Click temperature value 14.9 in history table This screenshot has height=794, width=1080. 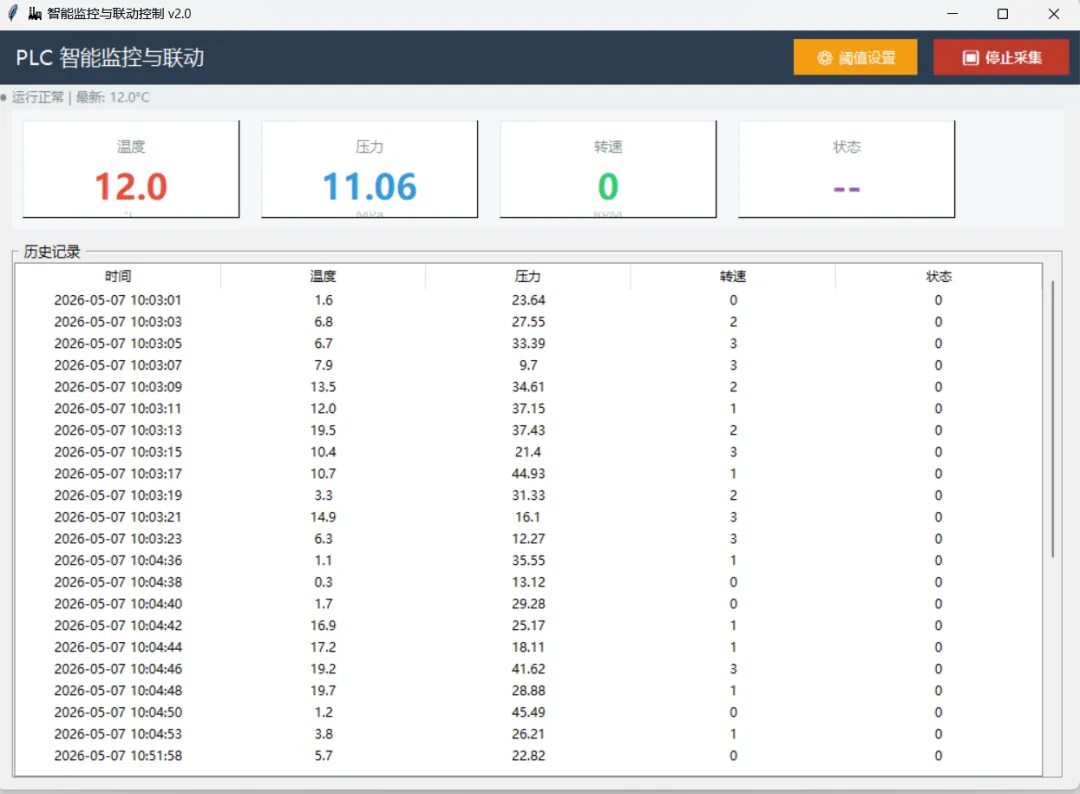(x=323, y=517)
